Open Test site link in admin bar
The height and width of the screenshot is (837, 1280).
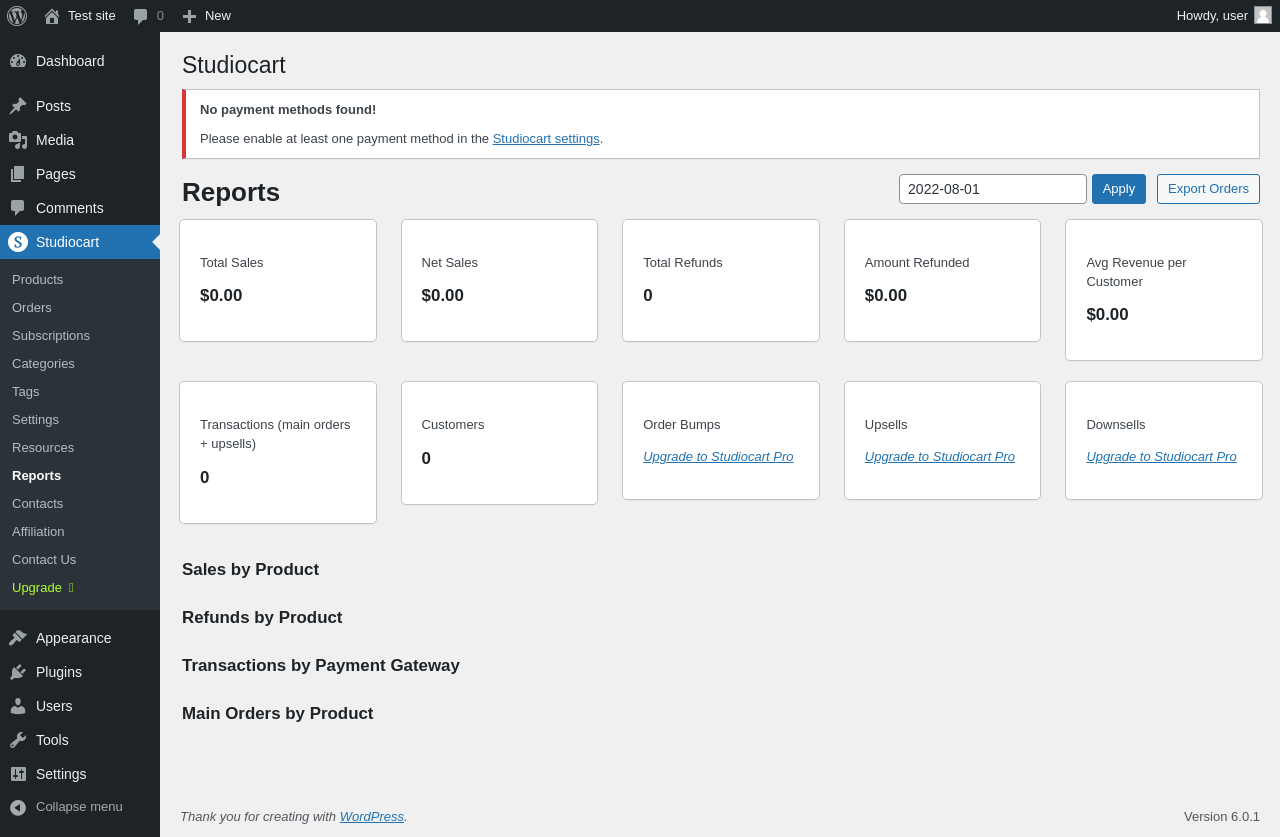(92, 16)
